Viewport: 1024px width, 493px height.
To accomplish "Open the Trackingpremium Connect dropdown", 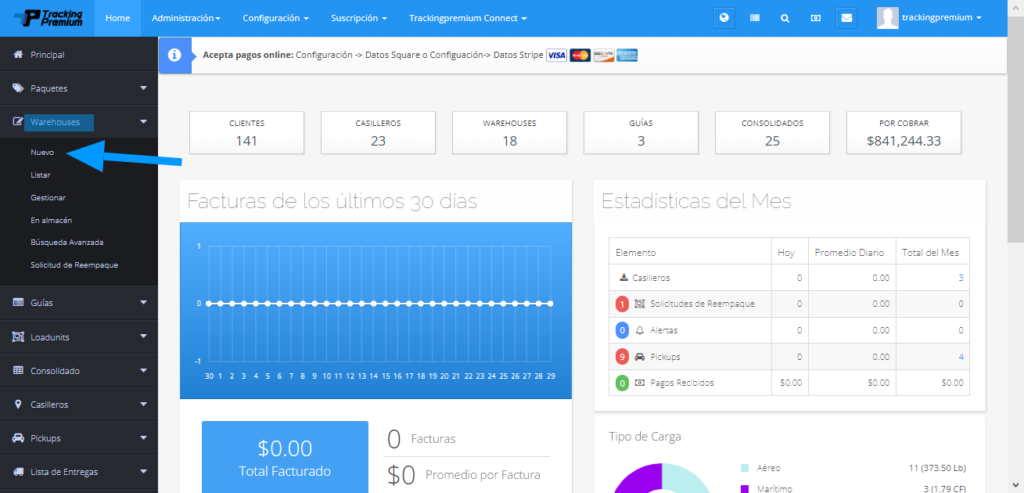I will 468,18.
